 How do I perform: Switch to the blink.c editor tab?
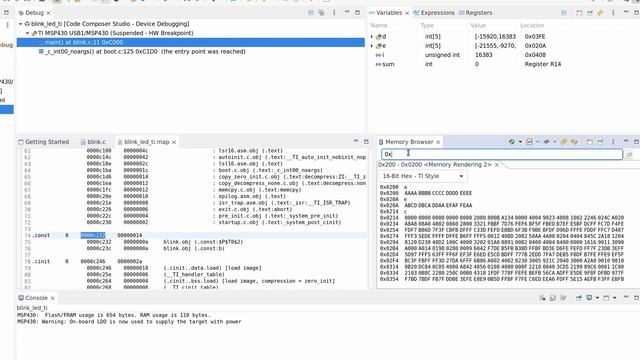(x=93, y=142)
